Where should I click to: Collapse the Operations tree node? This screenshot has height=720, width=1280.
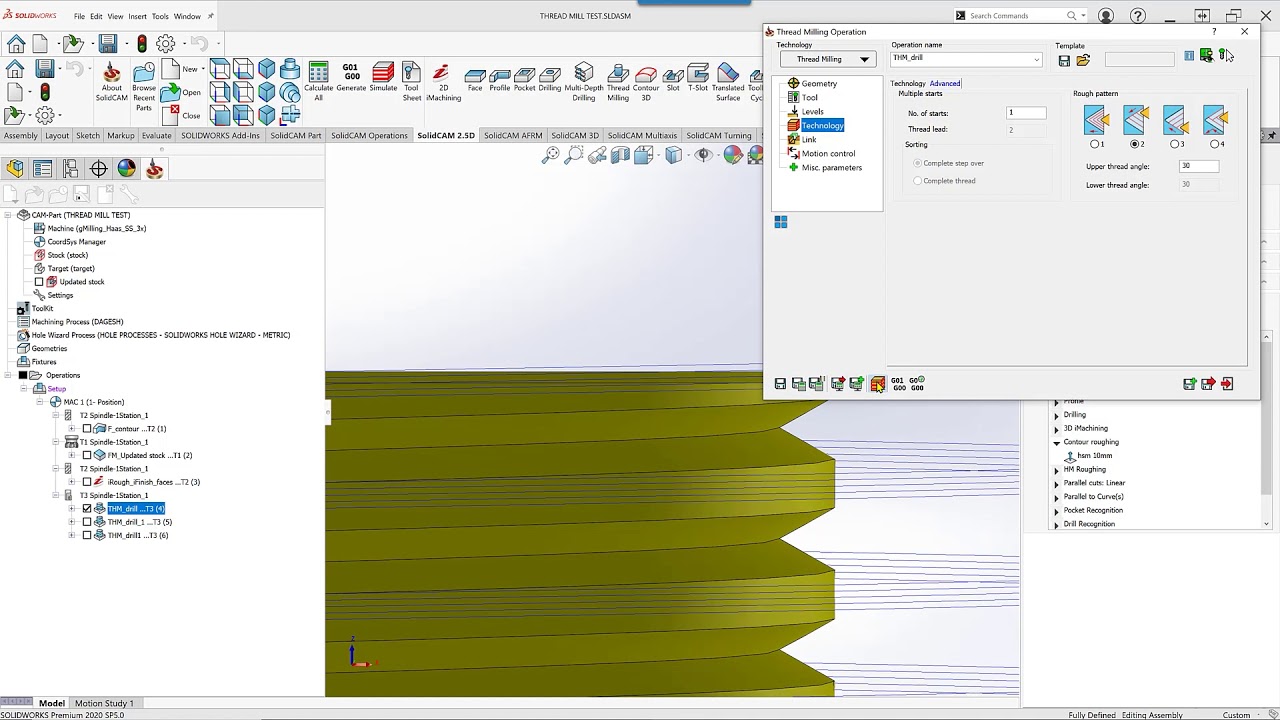(x=9, y=375)
